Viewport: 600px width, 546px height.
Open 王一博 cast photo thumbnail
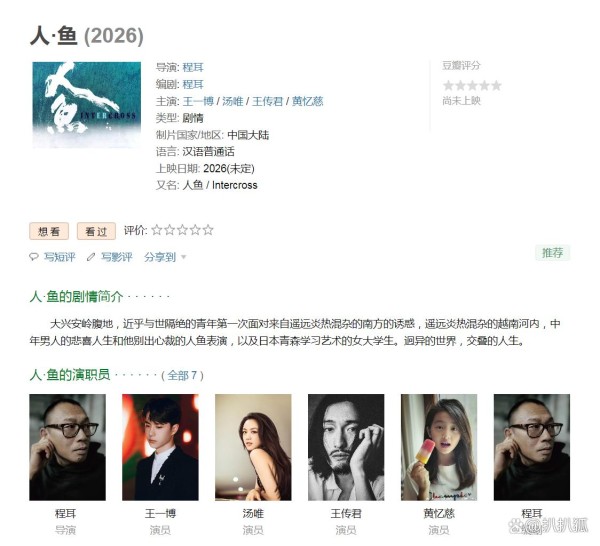click(160, 447)
